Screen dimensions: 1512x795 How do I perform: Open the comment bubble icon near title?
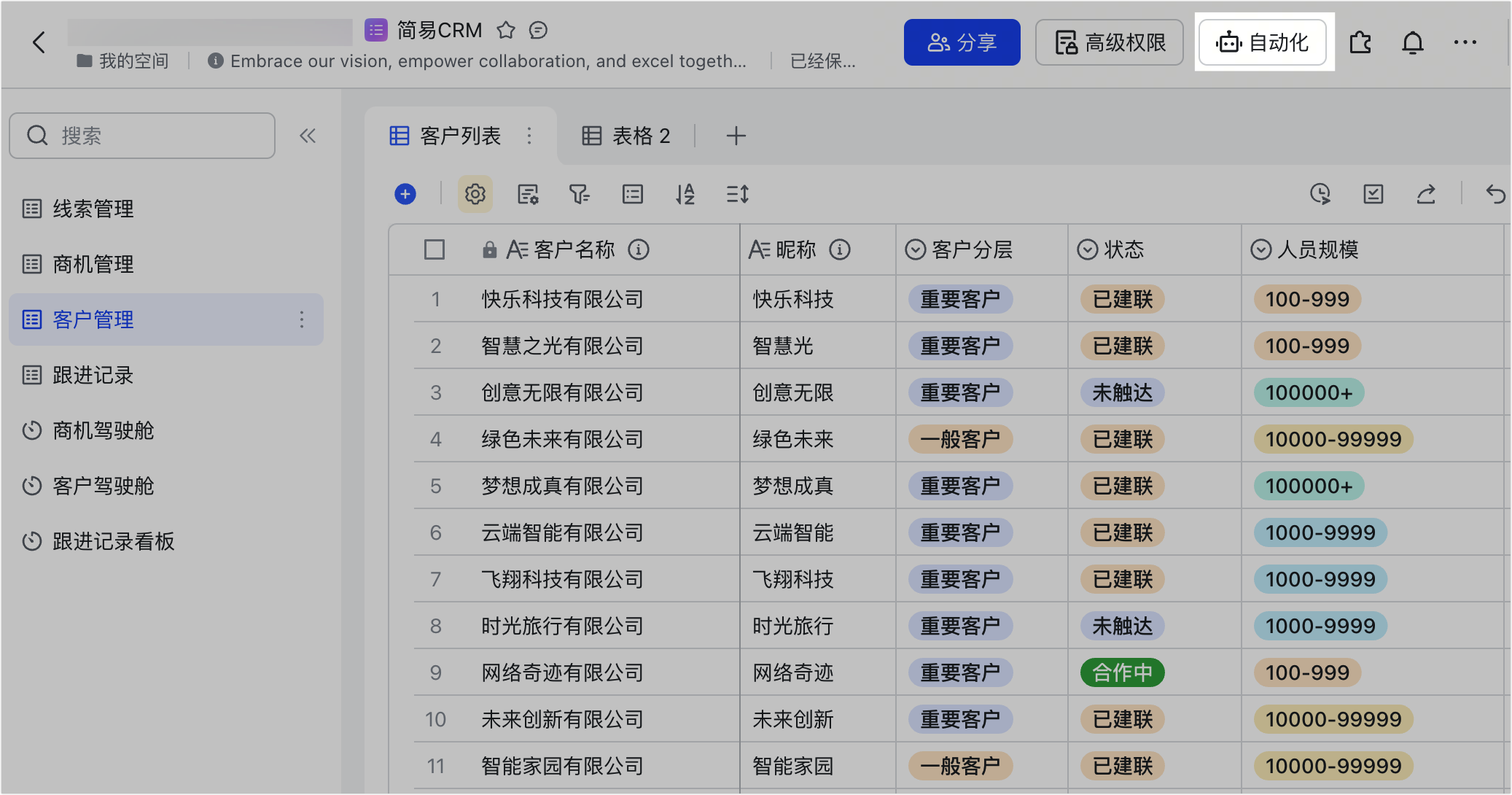pyautogui.click(x=538, y=31)
